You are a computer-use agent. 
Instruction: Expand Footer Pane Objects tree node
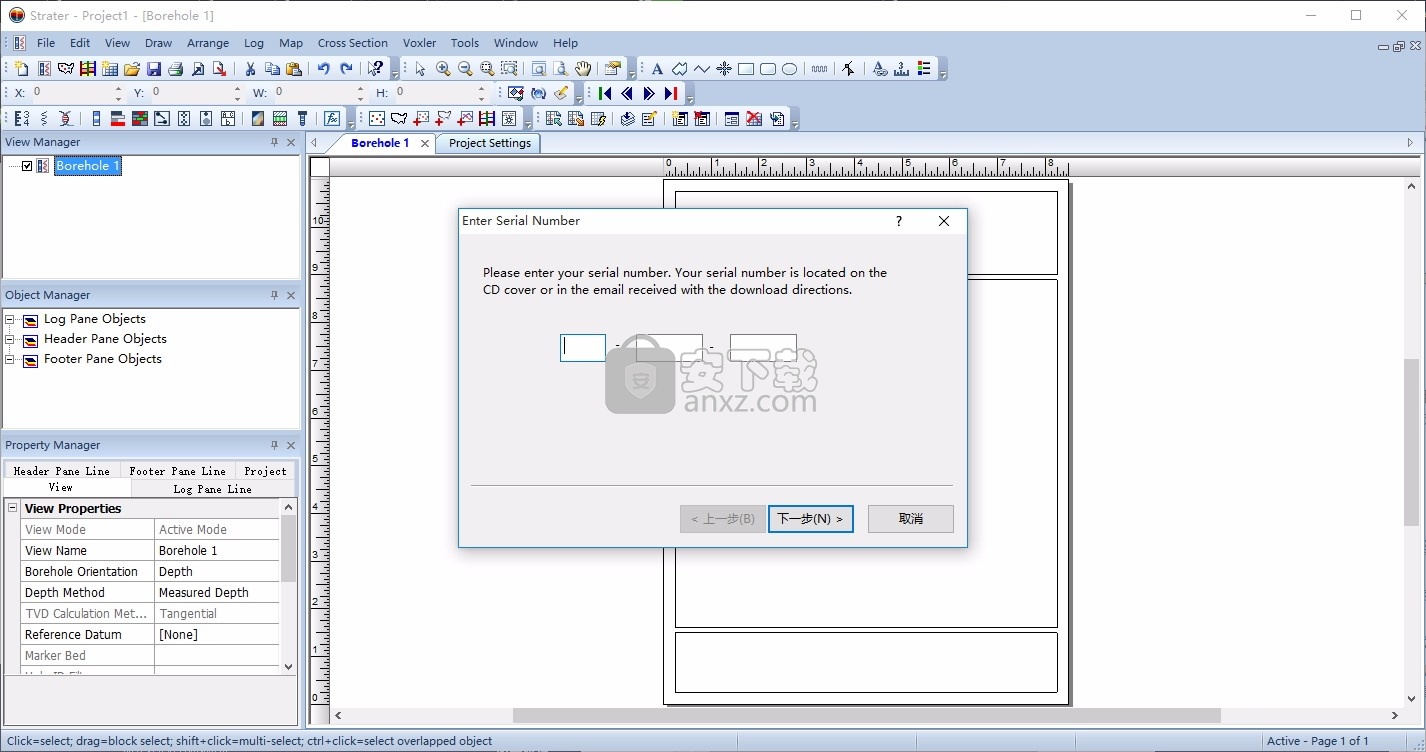click(11, 360)
